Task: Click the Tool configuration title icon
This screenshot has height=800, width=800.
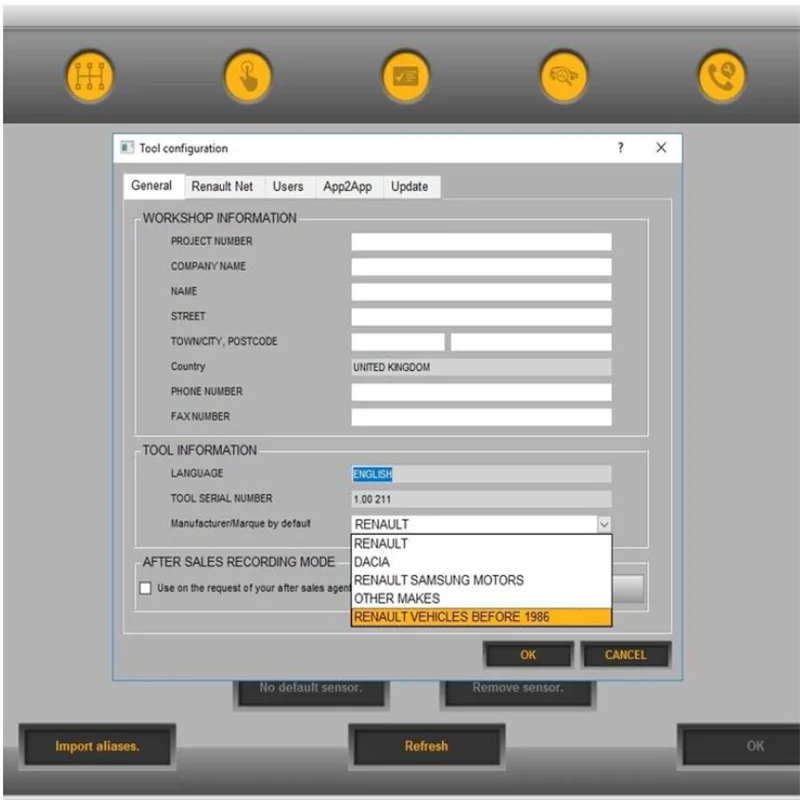Action: click(127, 148)
